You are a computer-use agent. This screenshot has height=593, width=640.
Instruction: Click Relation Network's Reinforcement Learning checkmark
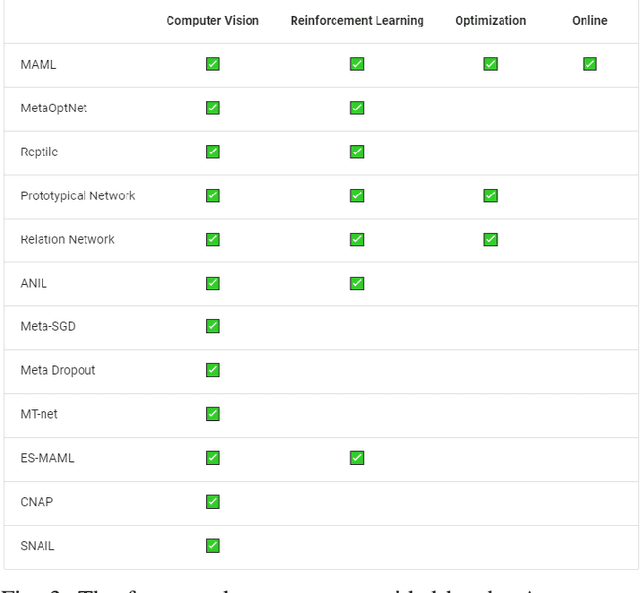tap(357, 239)
